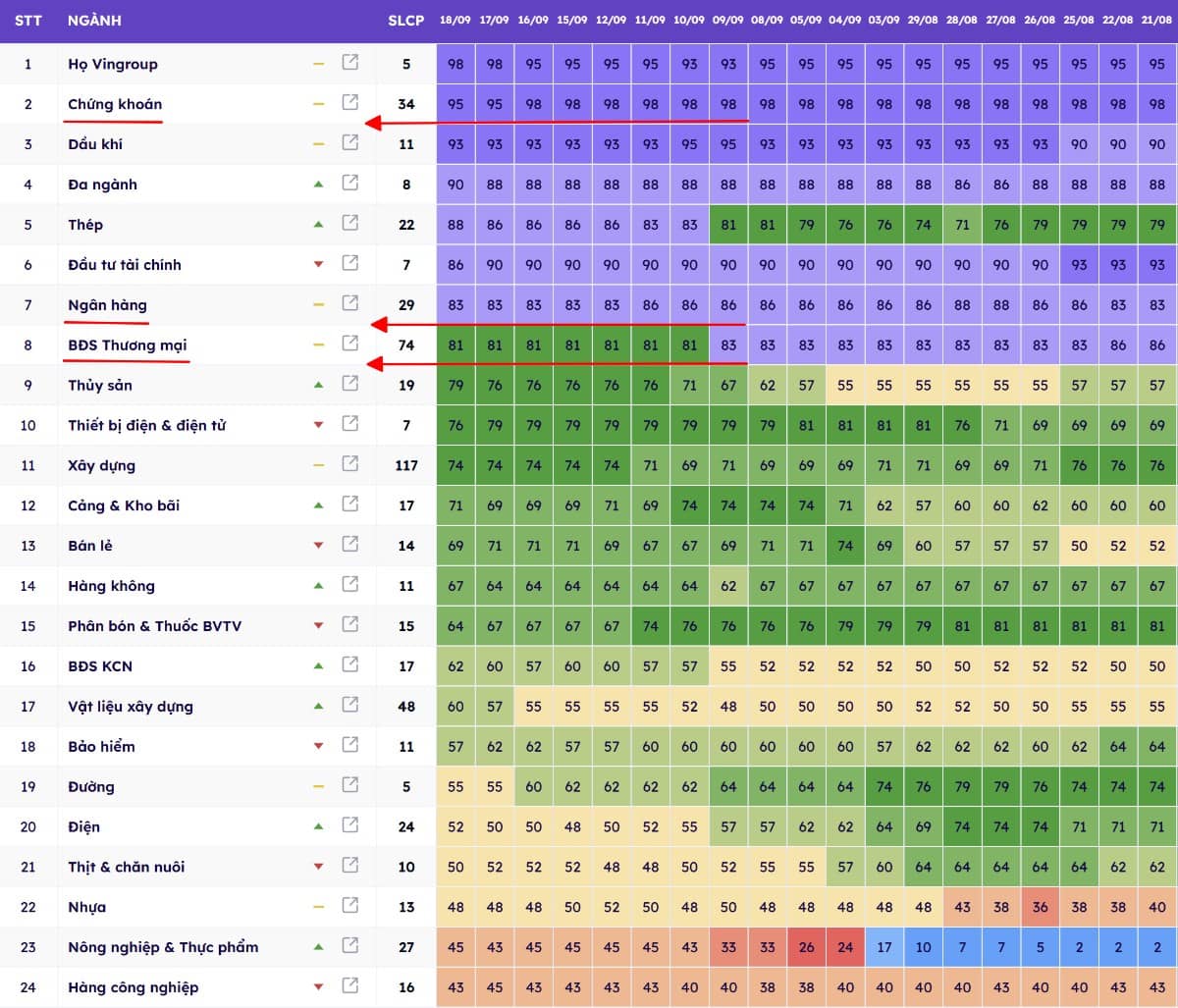Click Nông nghiệp & Thực phẩm sector name

pyautogui.click(x=163, y=947)
